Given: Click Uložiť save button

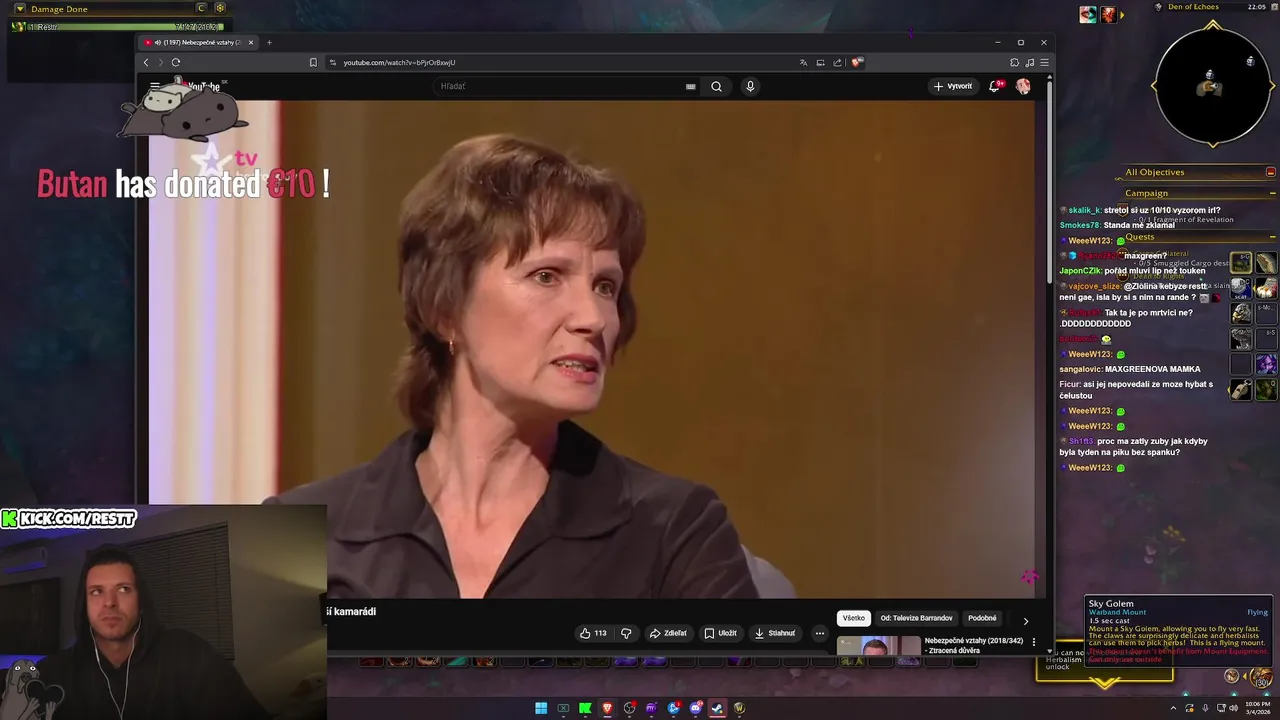Looking at the screenshot, I should pyautogui.click(x=720, y=633).
